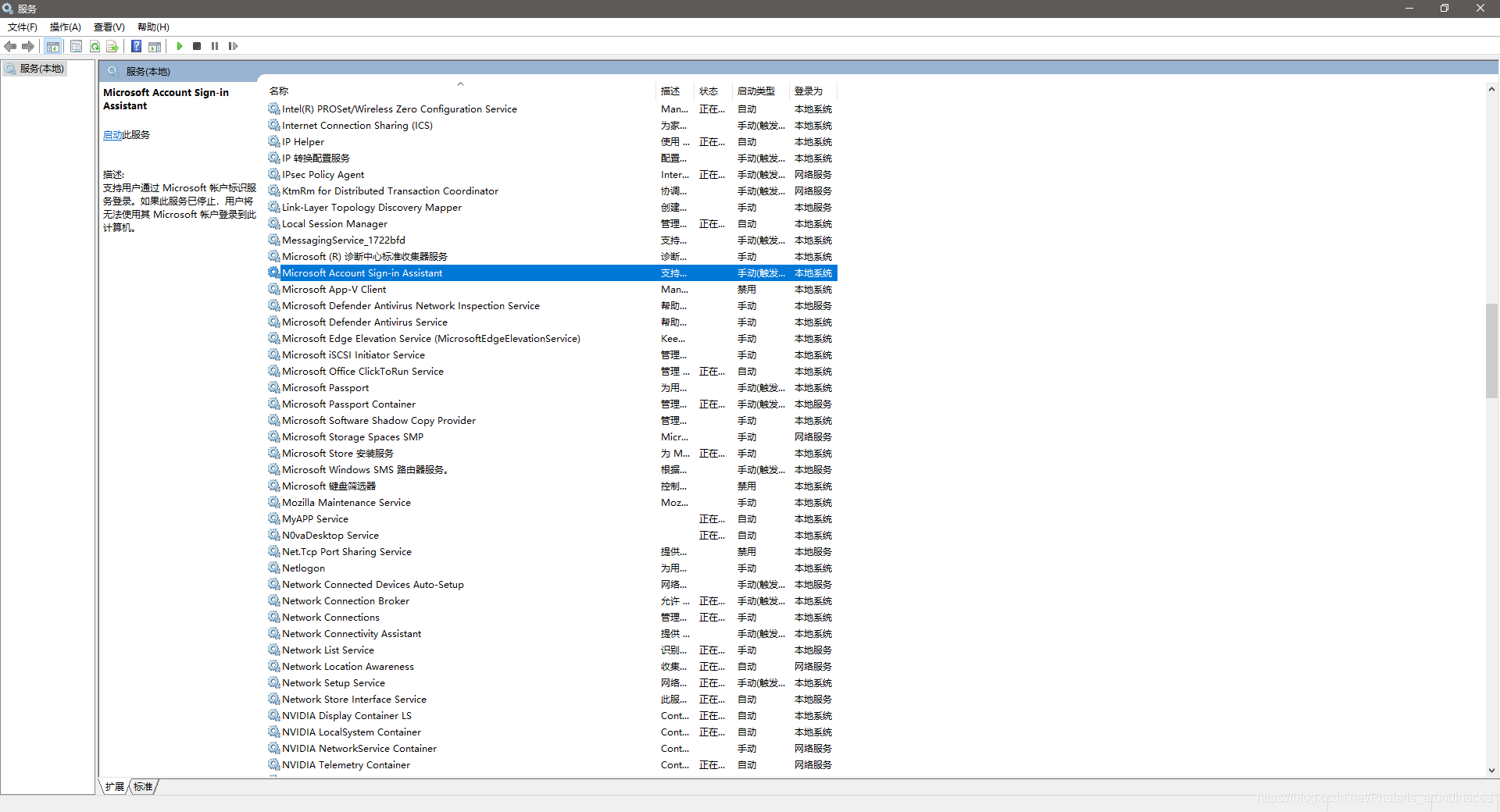Click the gear icon of Mozilla Maintenance Service
Viewport: 1500px width, 812px height.
tap(274, 503)
